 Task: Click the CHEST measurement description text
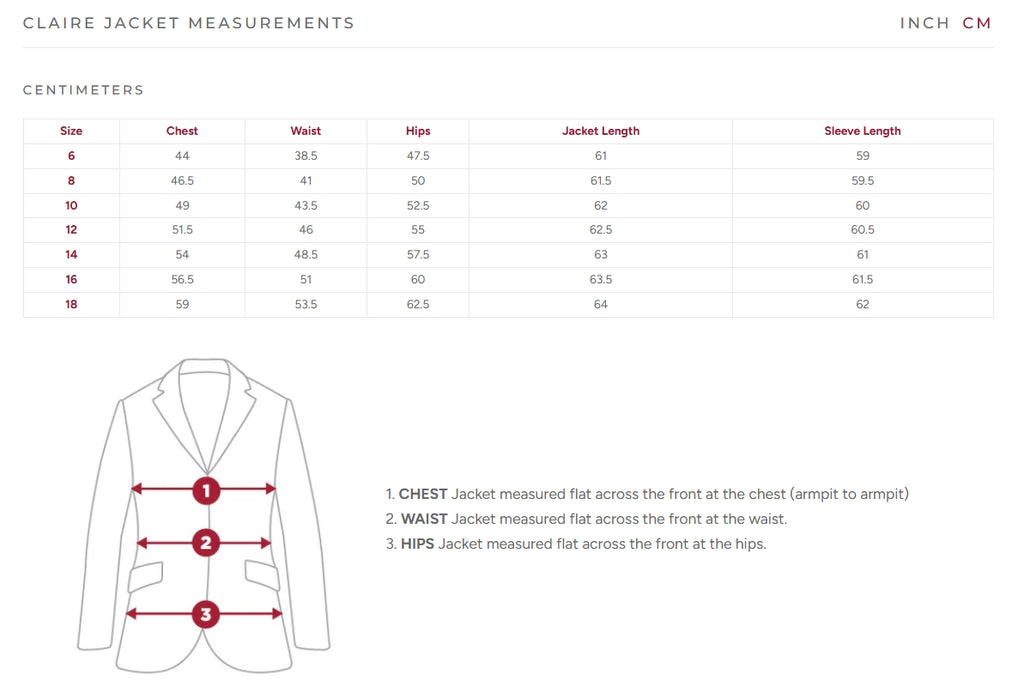(647, 494)
